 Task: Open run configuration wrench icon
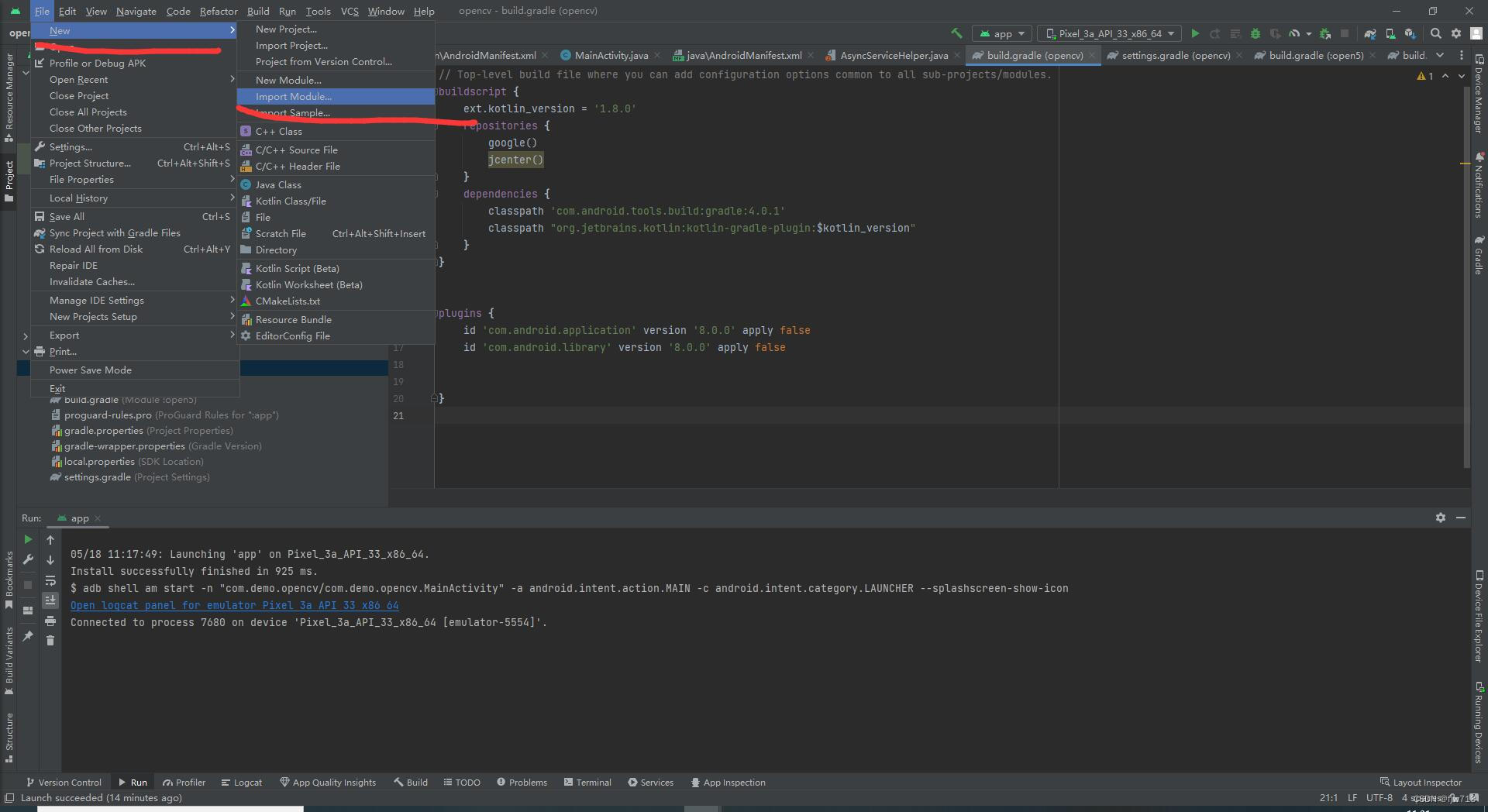coord(28,559)
